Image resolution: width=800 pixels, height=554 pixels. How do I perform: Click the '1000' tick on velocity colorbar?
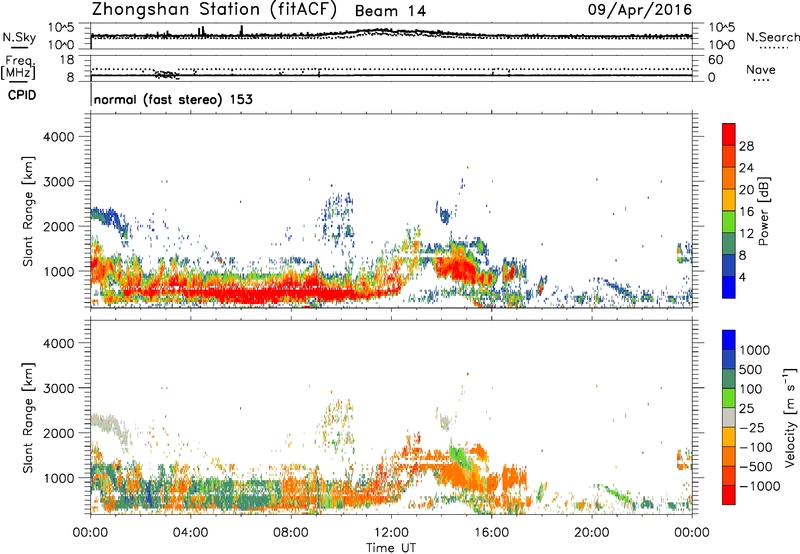(755, 350)
